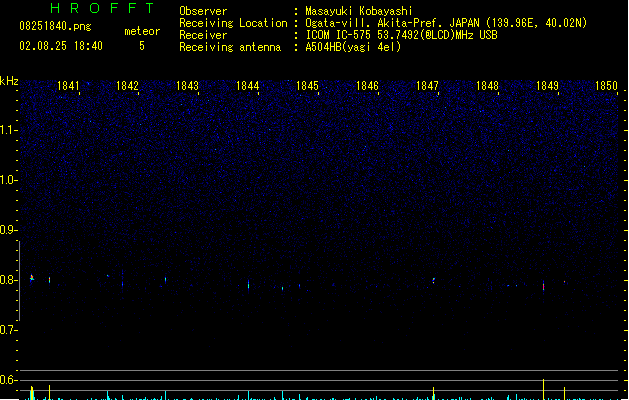Click the 0.9 frequency axis label
The image size is (629, 400).
pyautogui.click(x=8, y=230)
